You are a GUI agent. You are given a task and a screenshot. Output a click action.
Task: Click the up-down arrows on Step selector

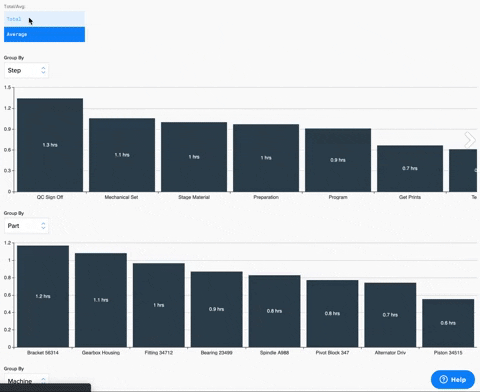(x=43, y=70)
